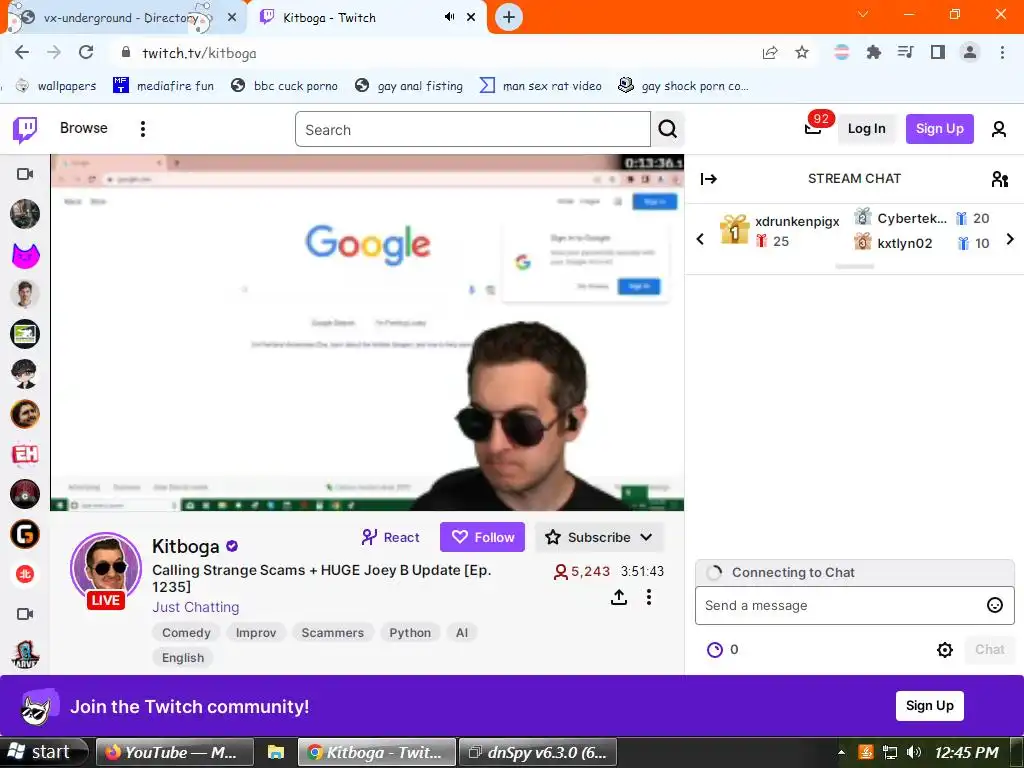Open the media controls icon
Screen dimensions: 1024x768
coord(905,52)
